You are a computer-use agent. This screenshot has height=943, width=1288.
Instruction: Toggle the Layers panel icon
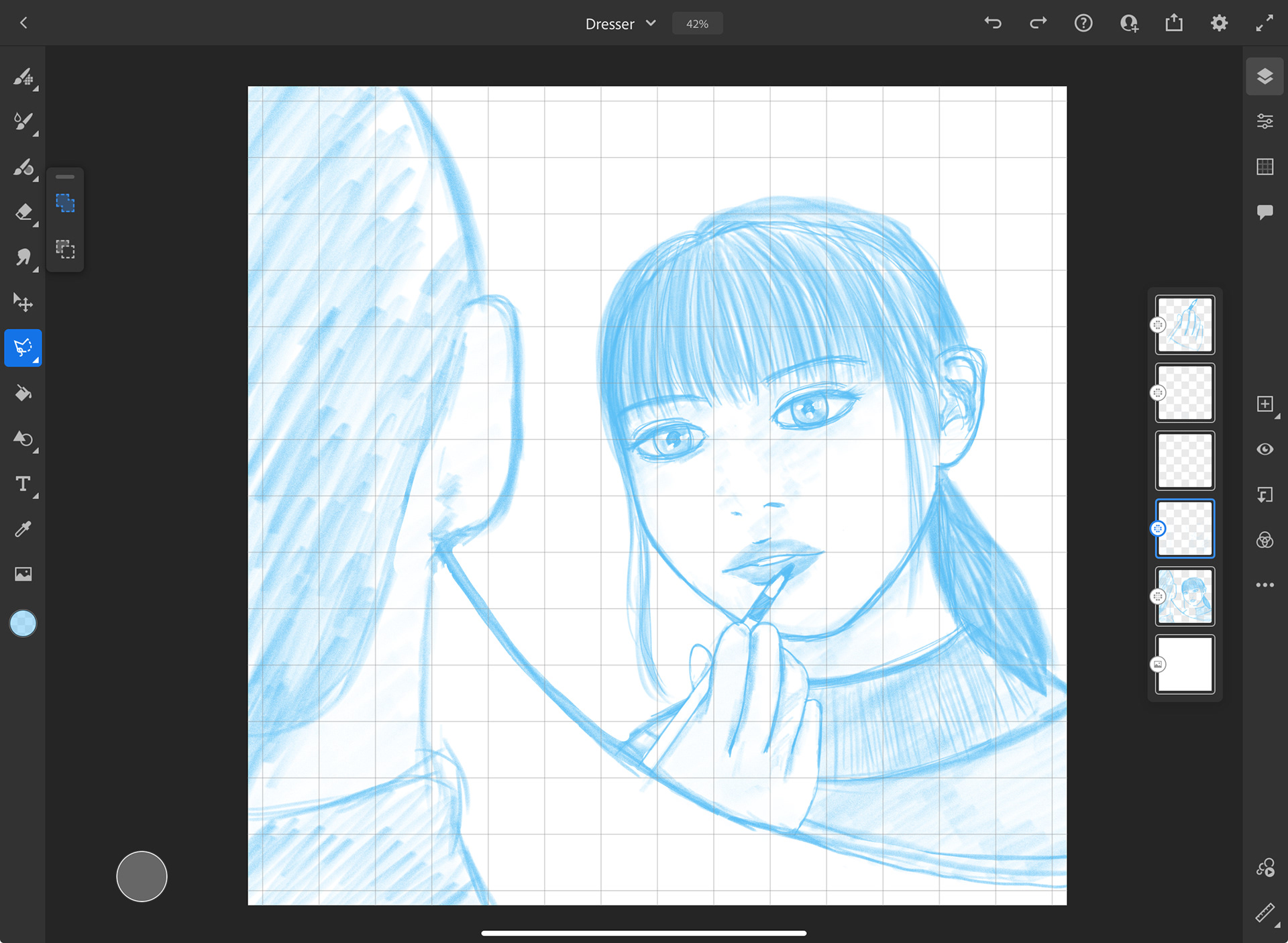click(x=1265, y=76)
